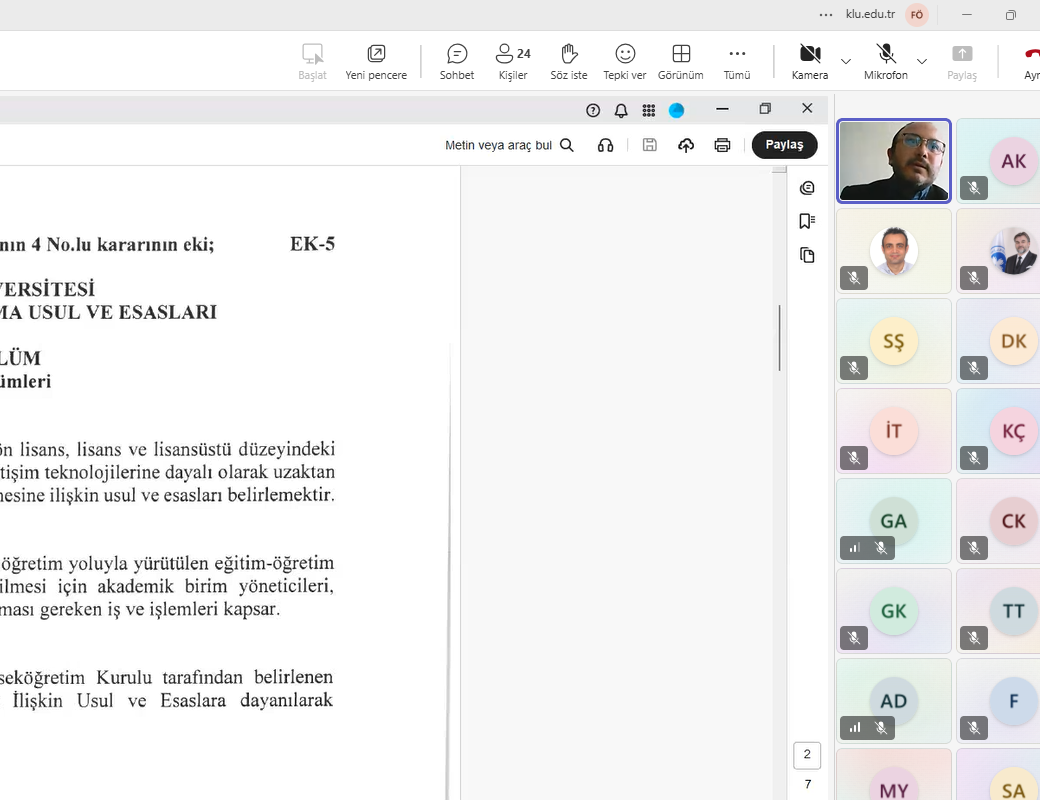The image size is (1040, 800).
Task: Expand Mikrofon options dropdown arrow
Action: [x=922, y=62]
